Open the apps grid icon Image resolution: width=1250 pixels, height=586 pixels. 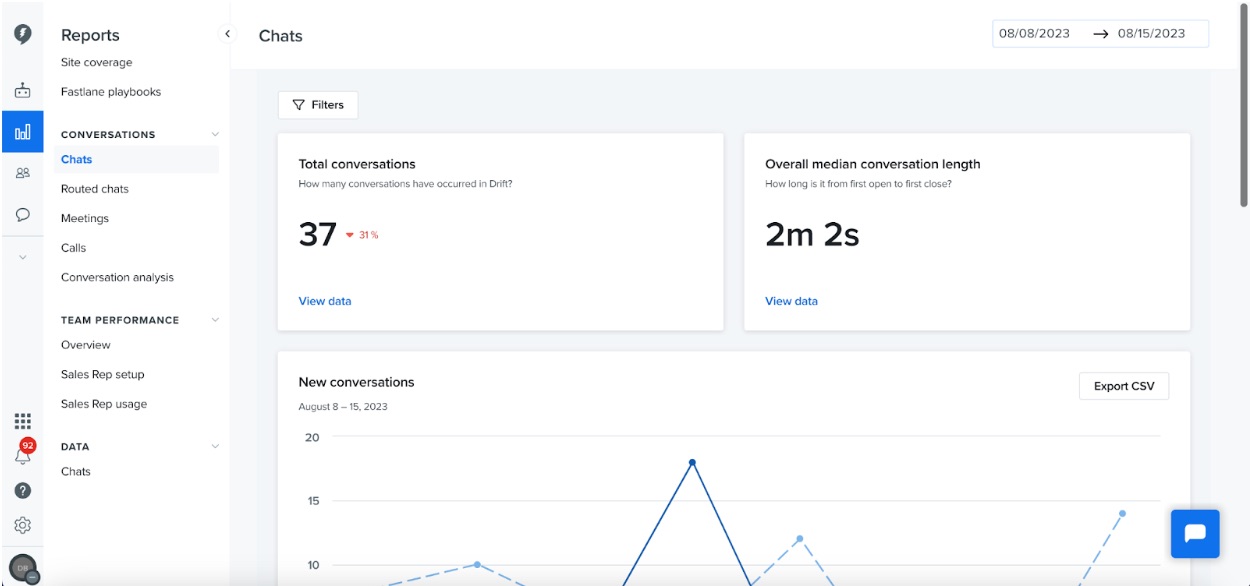pyautogui.click(x=22, y=421)
